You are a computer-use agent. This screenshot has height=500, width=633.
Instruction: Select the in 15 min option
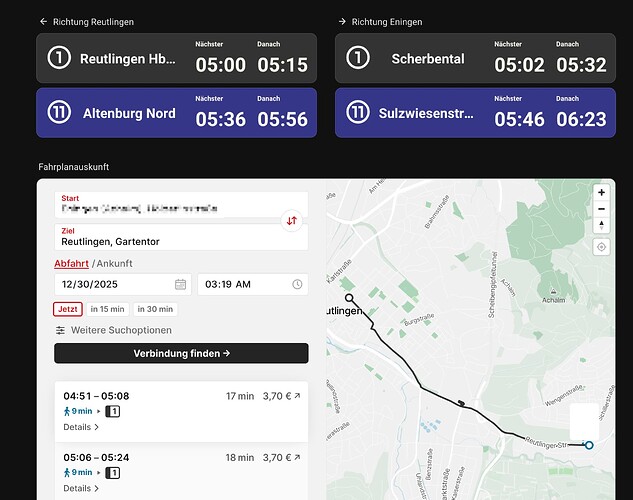tap(107, 309)
